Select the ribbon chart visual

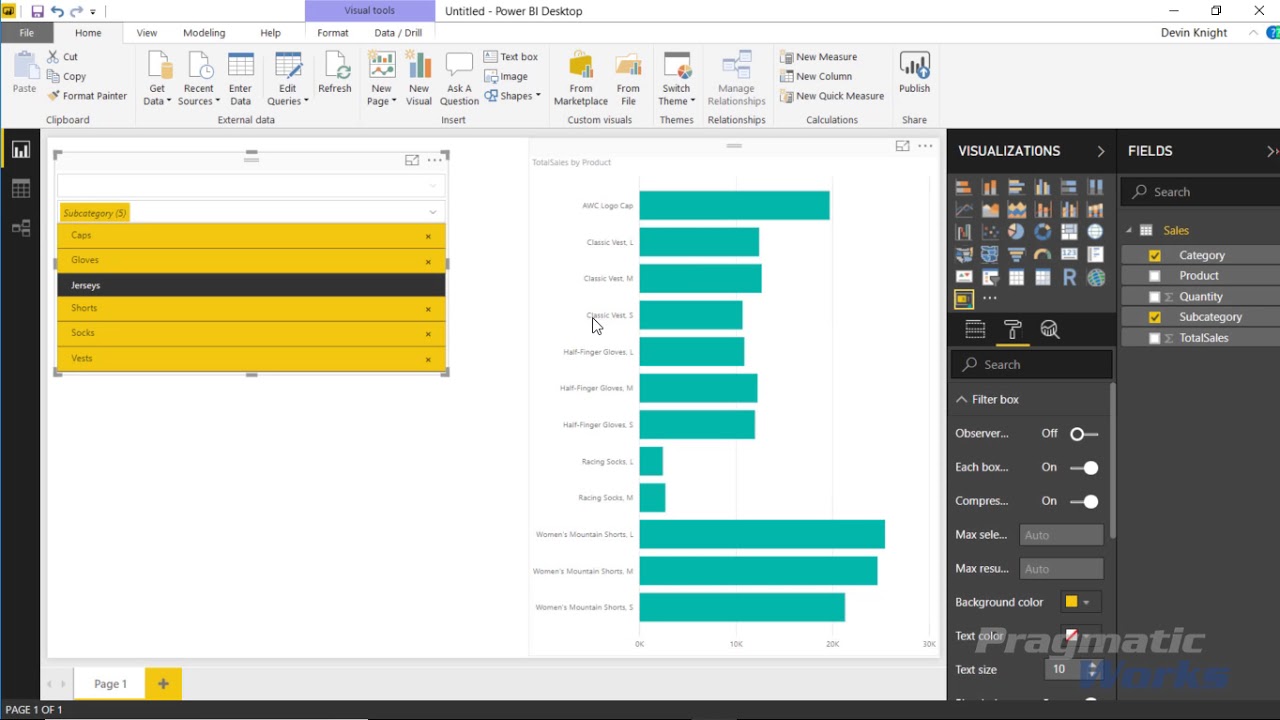click(1096, 210)
